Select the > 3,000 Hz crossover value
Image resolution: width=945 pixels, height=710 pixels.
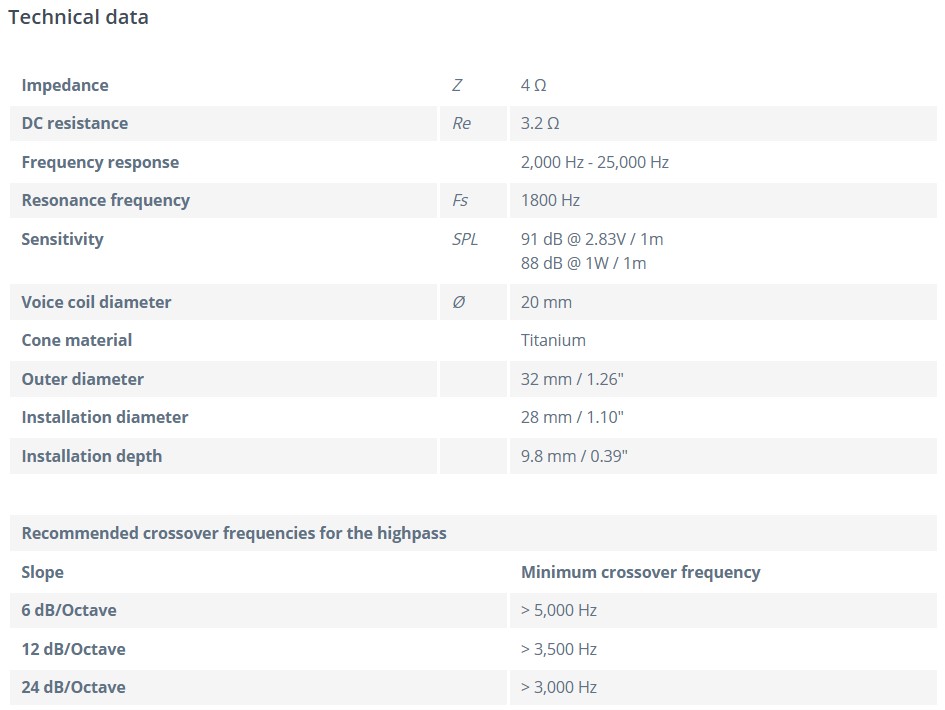558,687
